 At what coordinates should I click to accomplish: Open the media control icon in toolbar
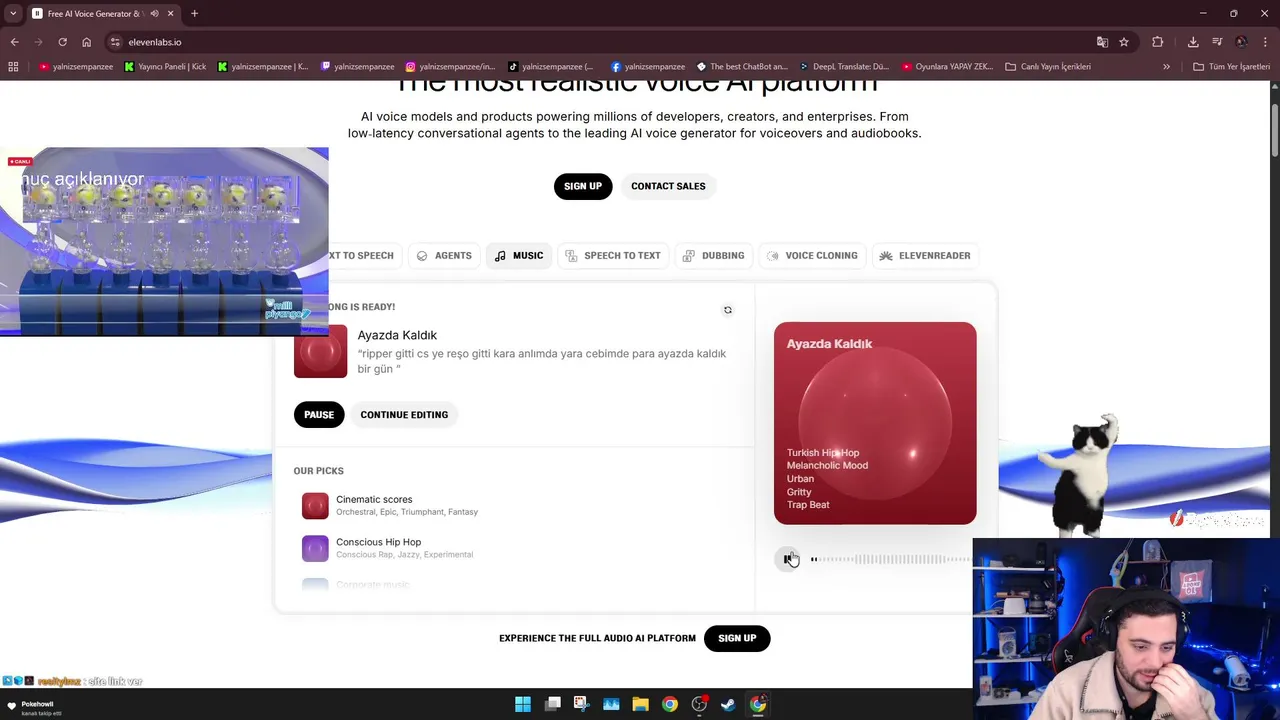pos(1217,42)
